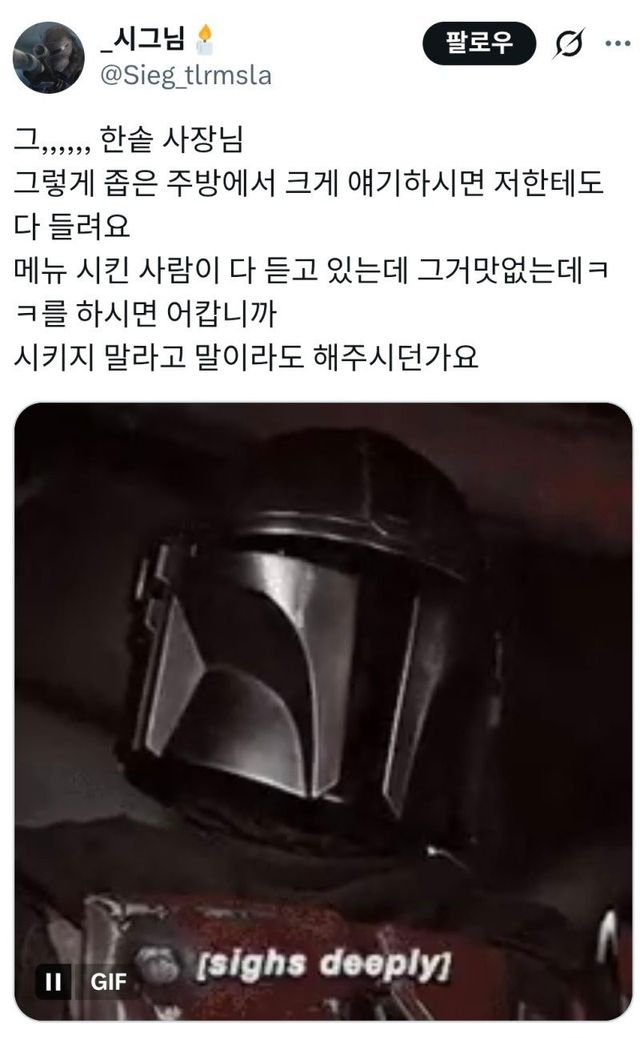Click the last line 시키지 말라고 말이라도 해주시던가요

point(246,357)
